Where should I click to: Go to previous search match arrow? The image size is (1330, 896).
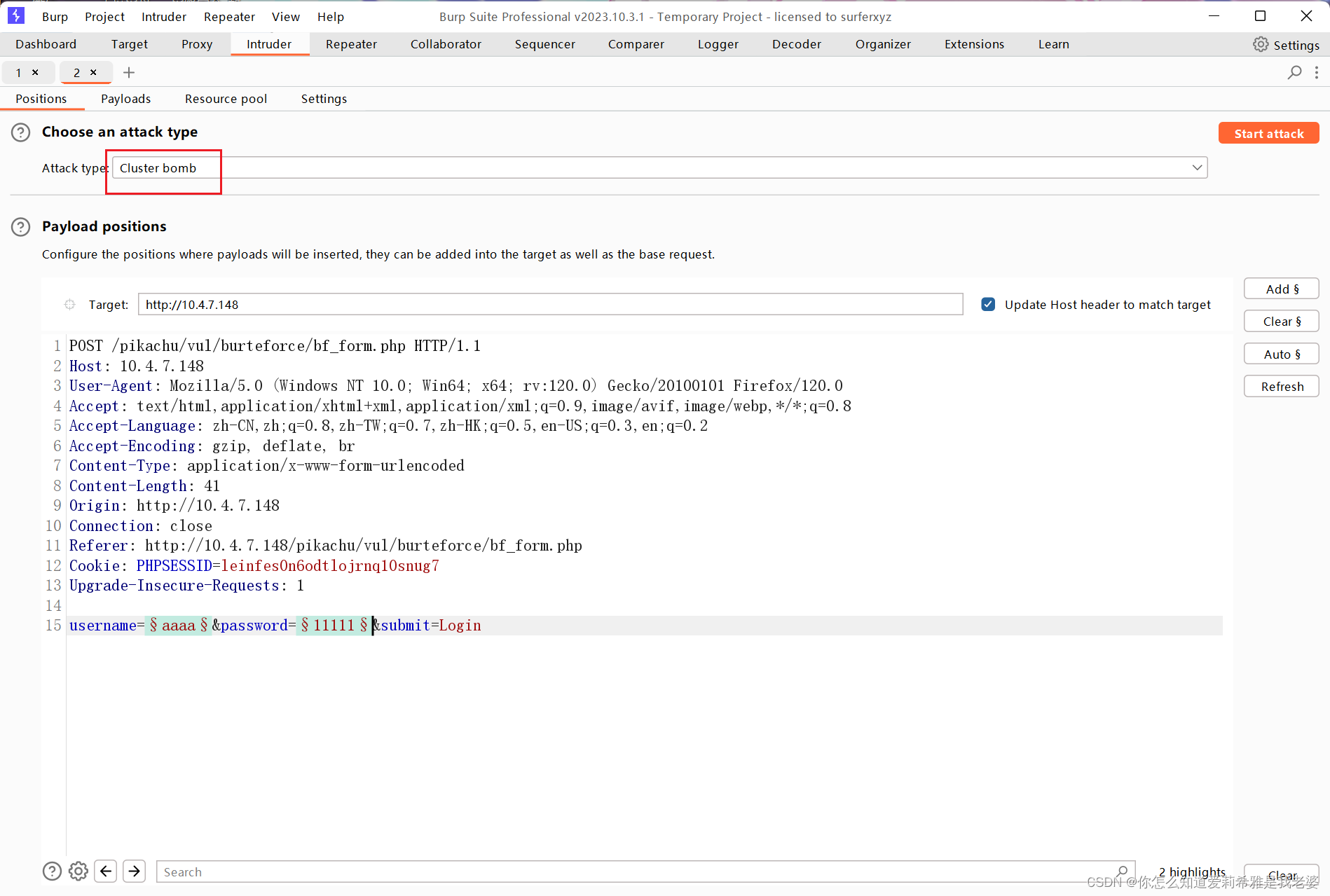[x=106, y=871]
